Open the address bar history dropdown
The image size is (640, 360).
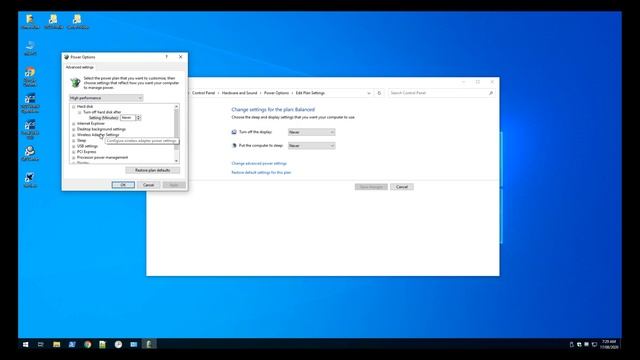369,93
